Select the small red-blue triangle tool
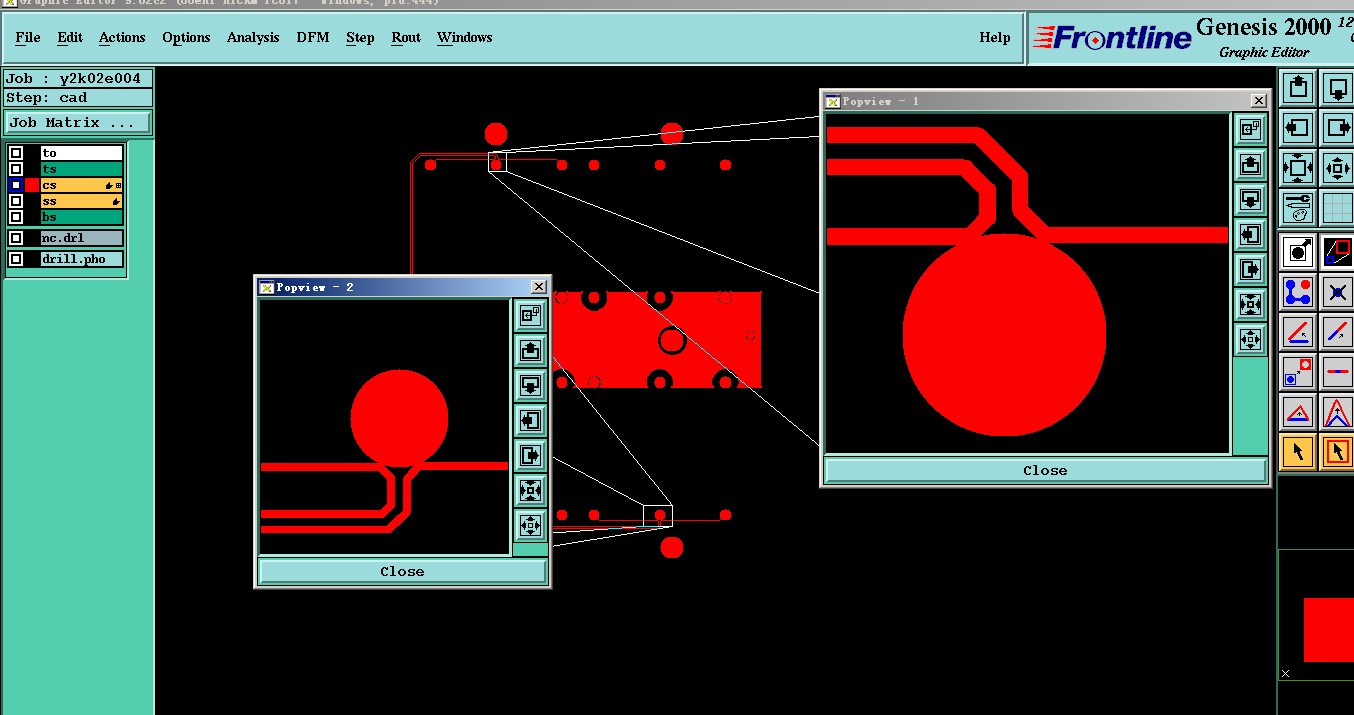The image size is (1354, 715). click(x=1298, y=412)
